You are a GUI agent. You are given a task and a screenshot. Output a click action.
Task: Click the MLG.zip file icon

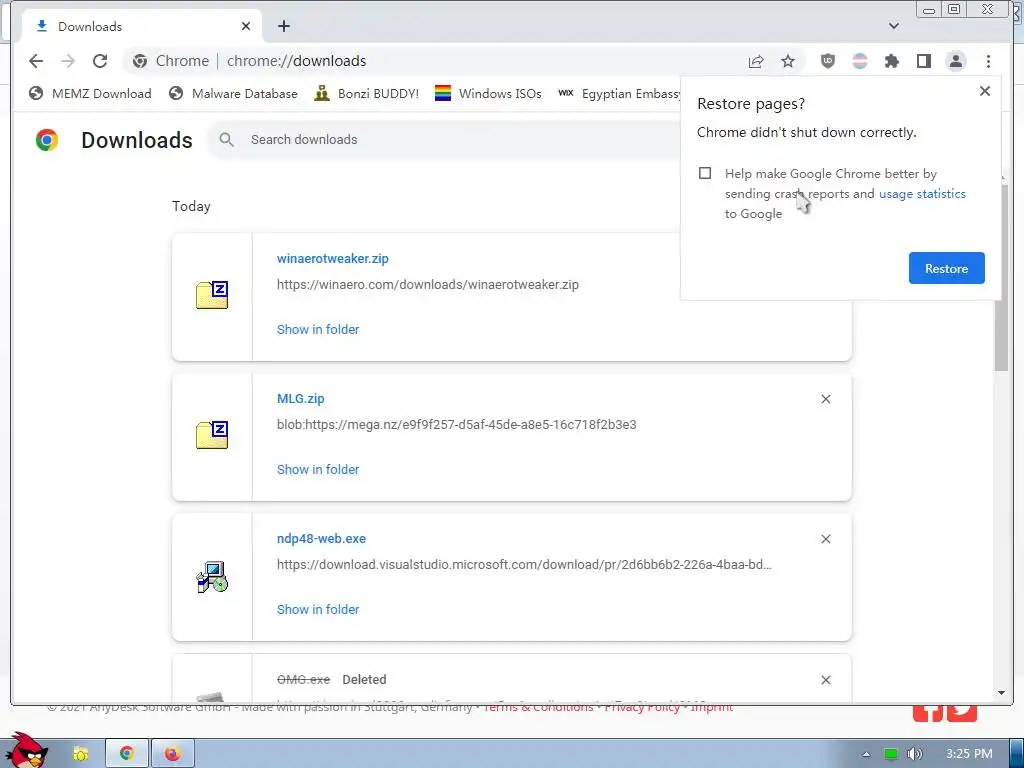212,436
